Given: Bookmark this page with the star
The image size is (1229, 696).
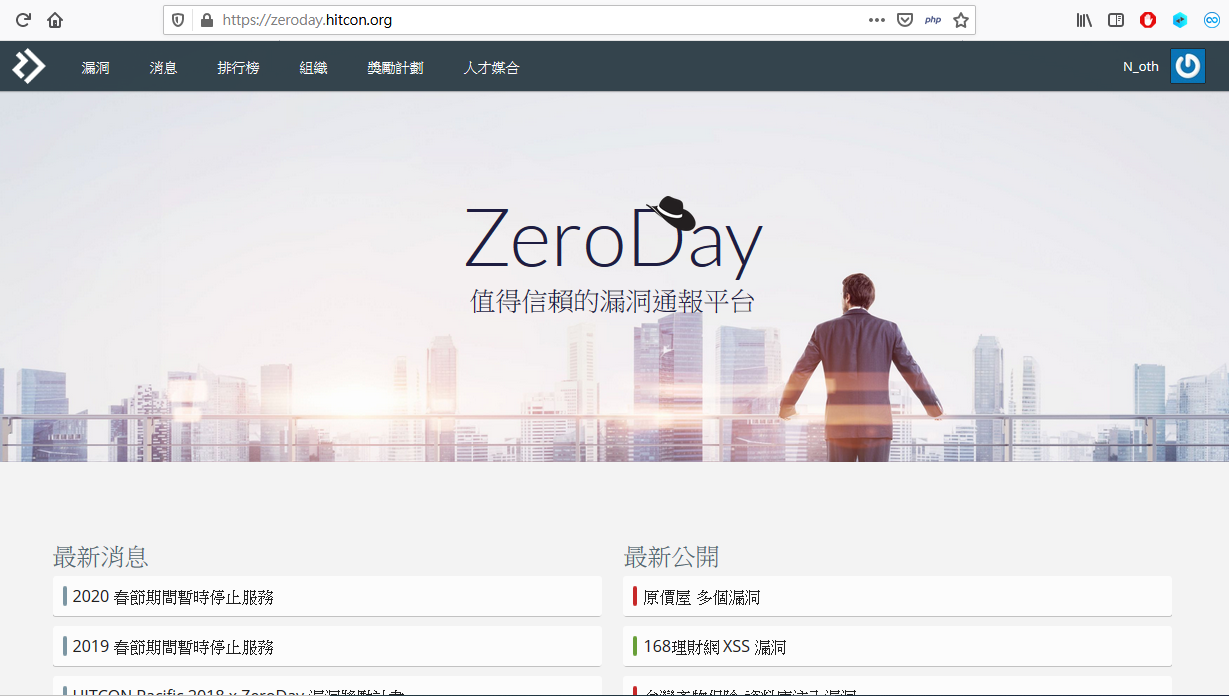Looking at the screenshot, I should click(x=961, y=20).
